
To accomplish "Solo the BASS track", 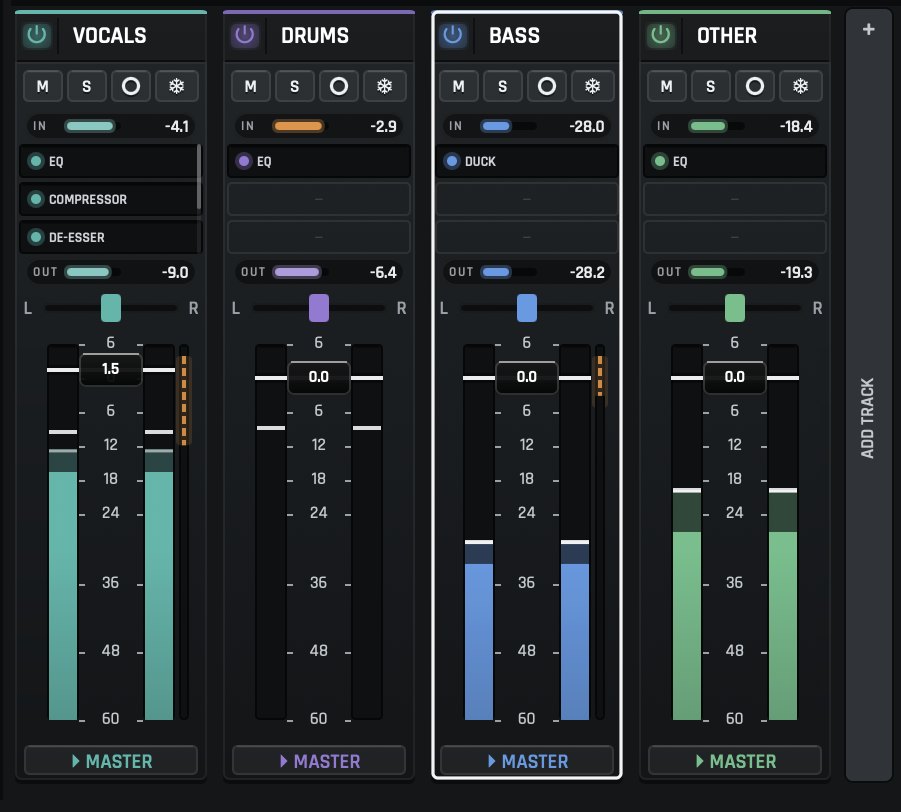I will (503, 86).
